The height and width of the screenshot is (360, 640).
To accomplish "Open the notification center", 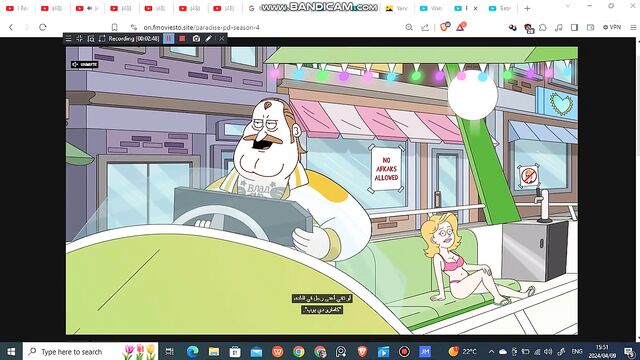I will point(629,351).
